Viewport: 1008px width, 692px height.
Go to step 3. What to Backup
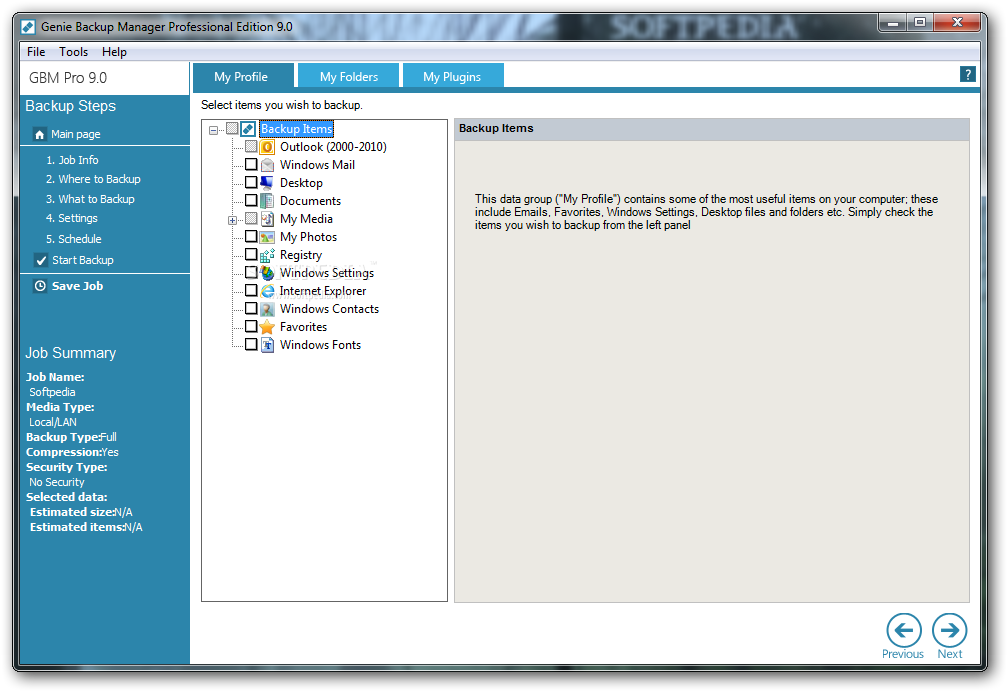click(90, 199)
